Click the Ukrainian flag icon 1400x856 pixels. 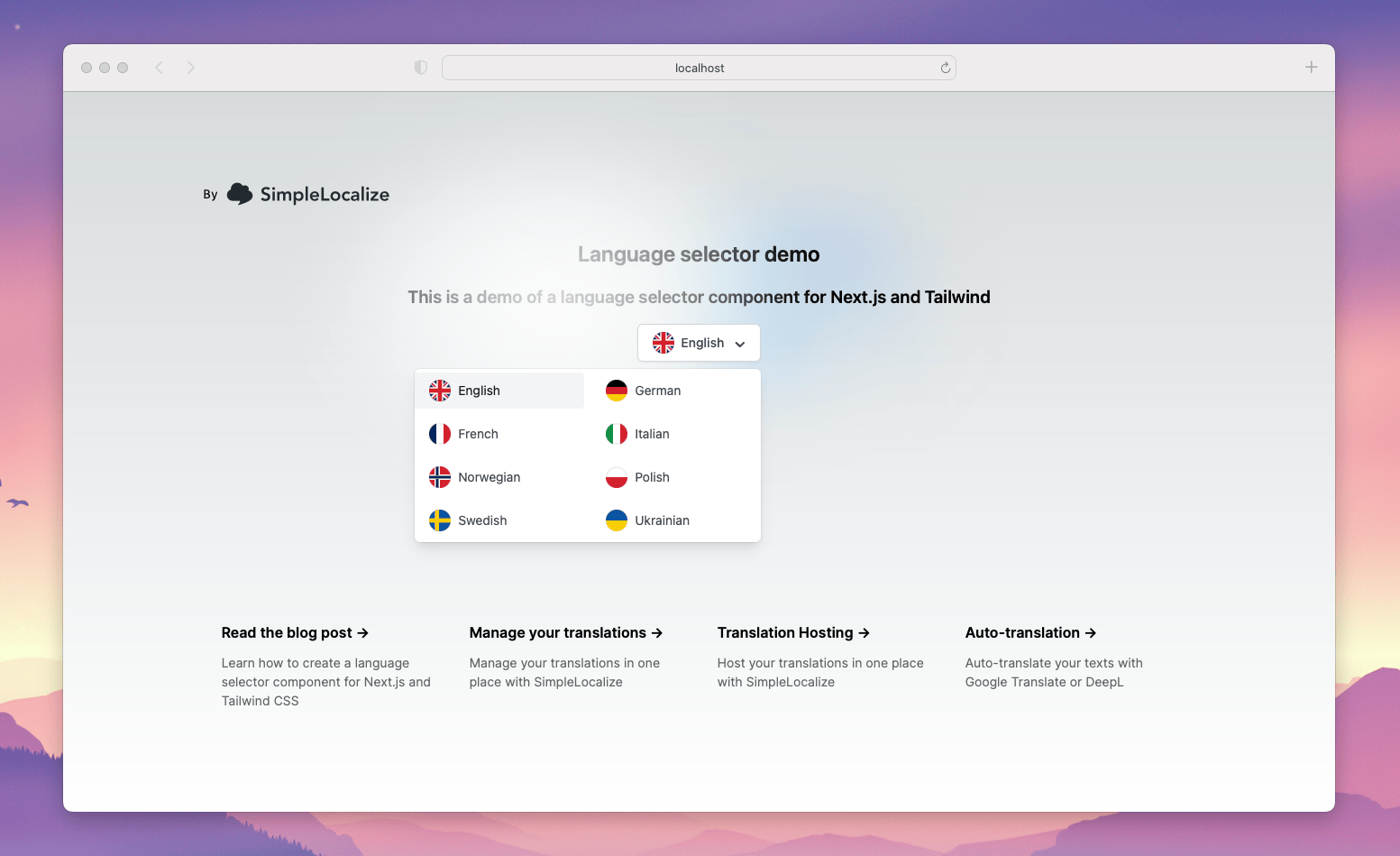point(617,520)
